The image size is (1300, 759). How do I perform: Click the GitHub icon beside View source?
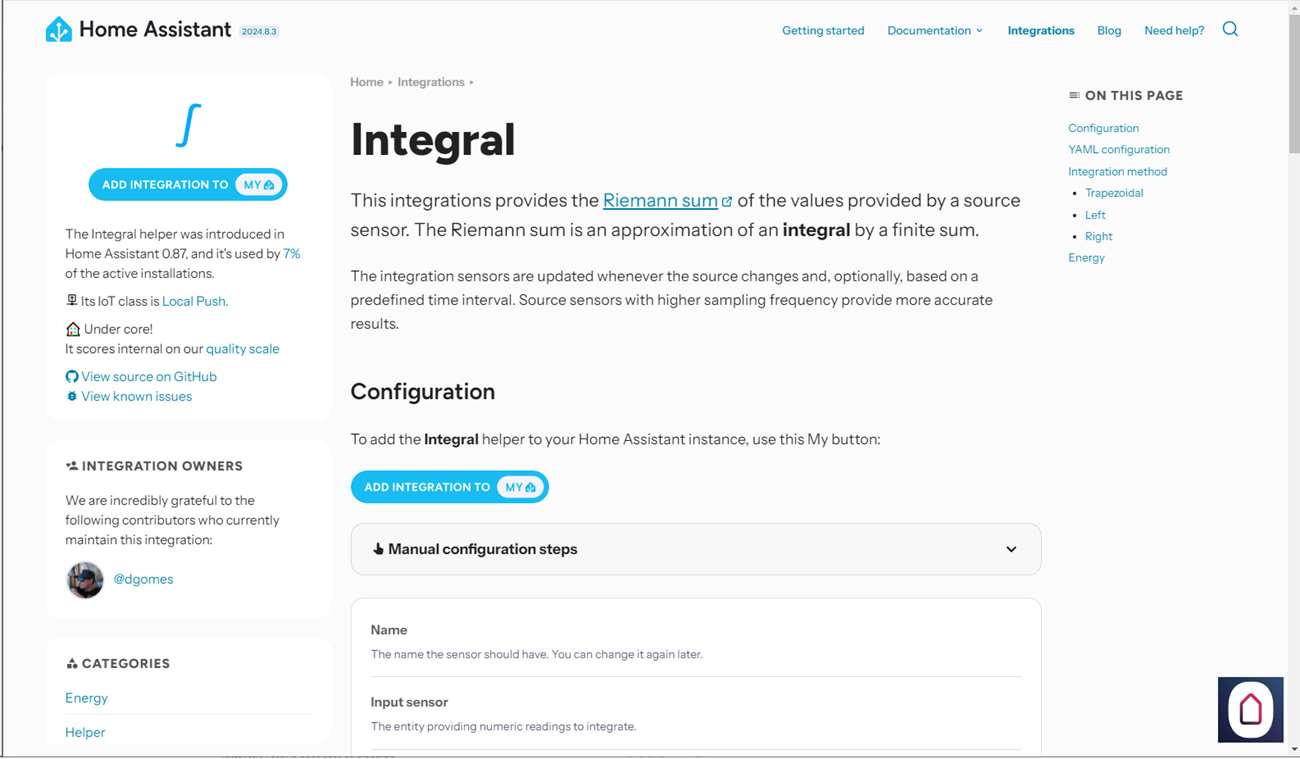72,377
